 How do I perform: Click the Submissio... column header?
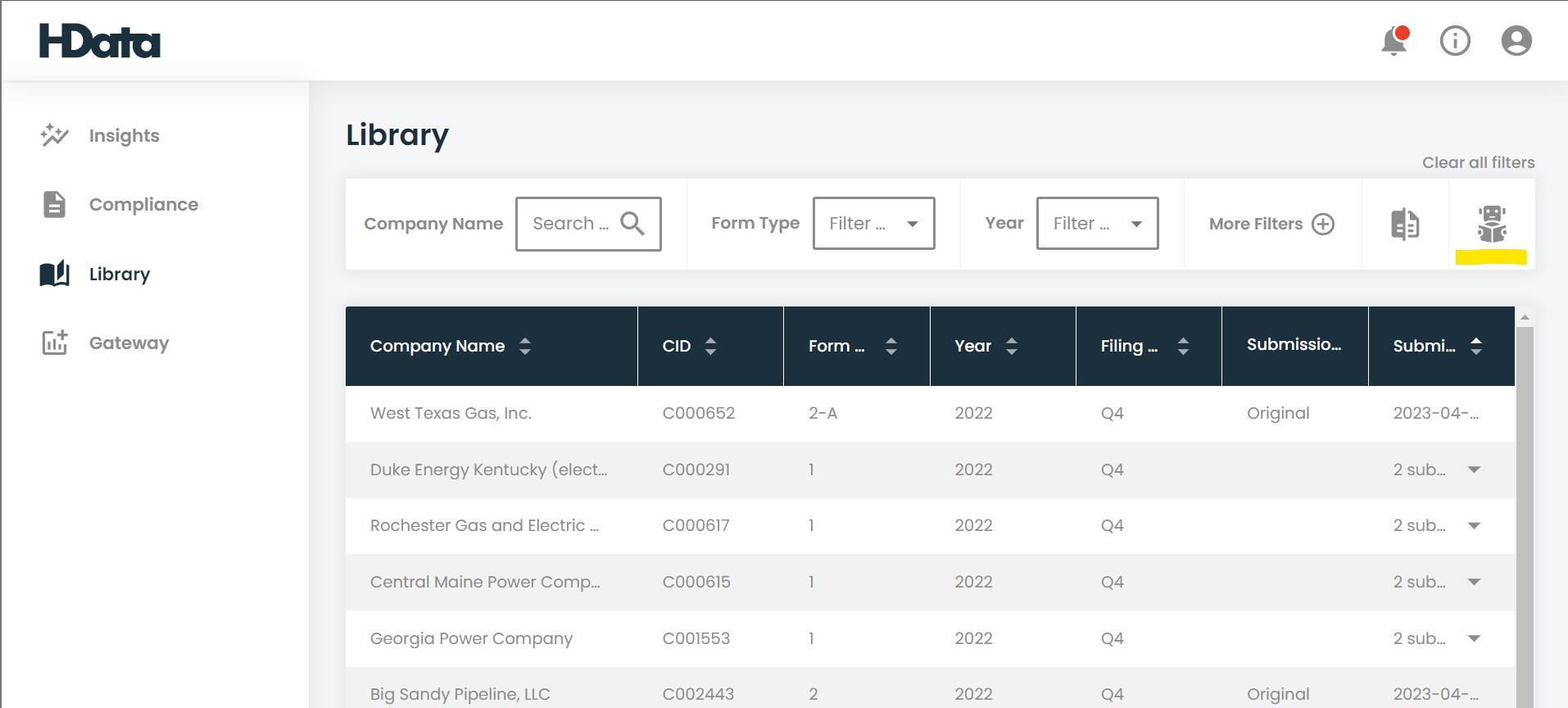click(x=1294, y=344)
